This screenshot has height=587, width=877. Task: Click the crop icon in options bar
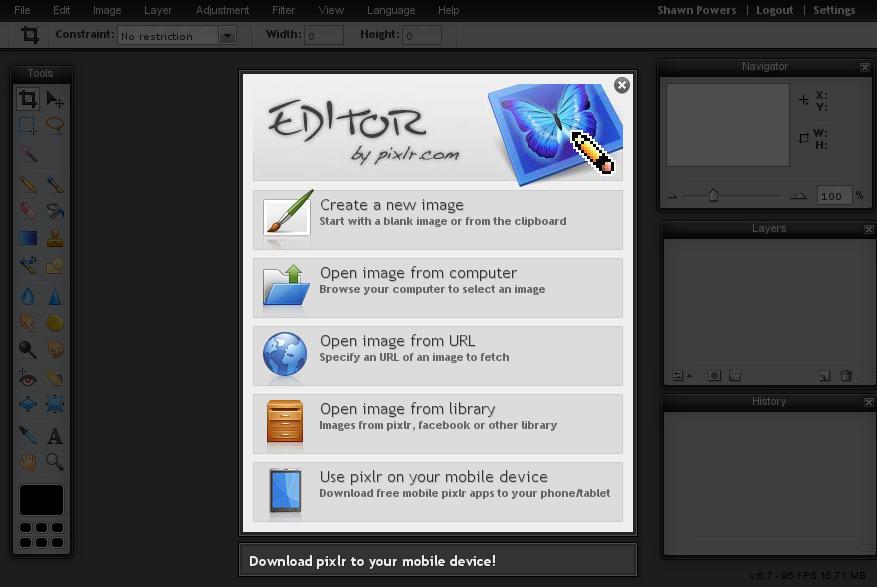30,35
